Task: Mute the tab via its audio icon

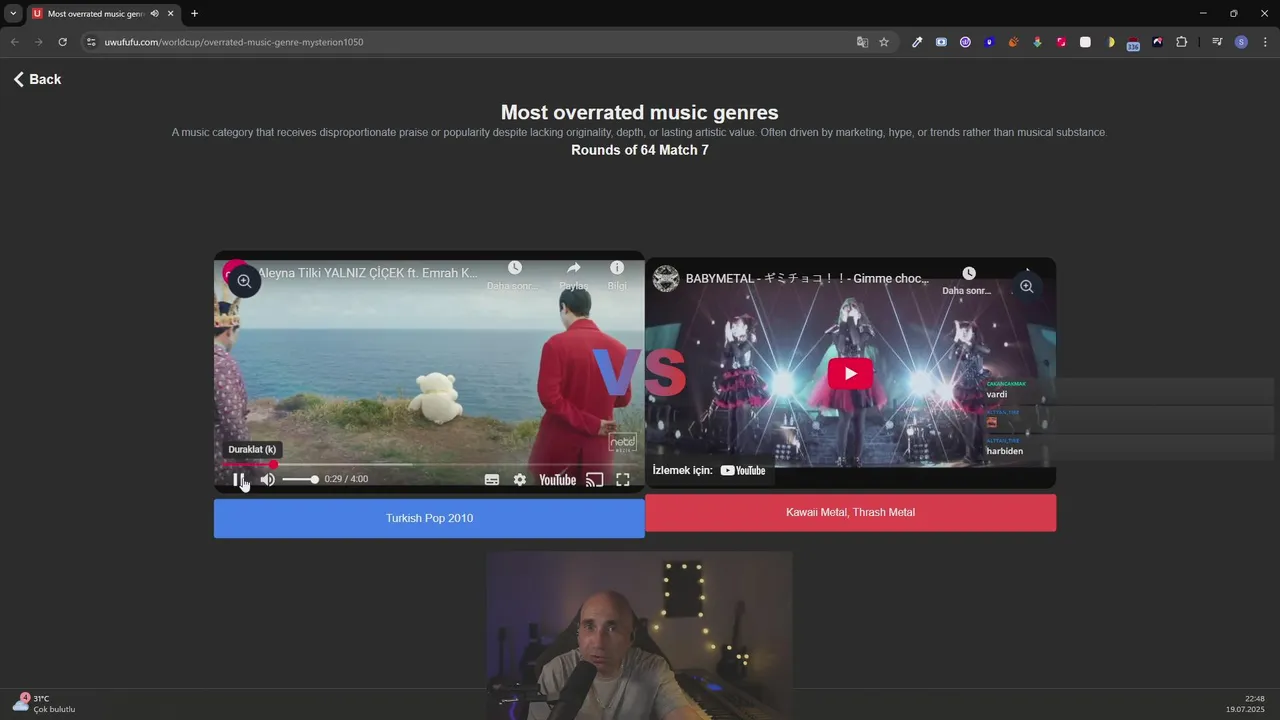Action: click(154, 13)
